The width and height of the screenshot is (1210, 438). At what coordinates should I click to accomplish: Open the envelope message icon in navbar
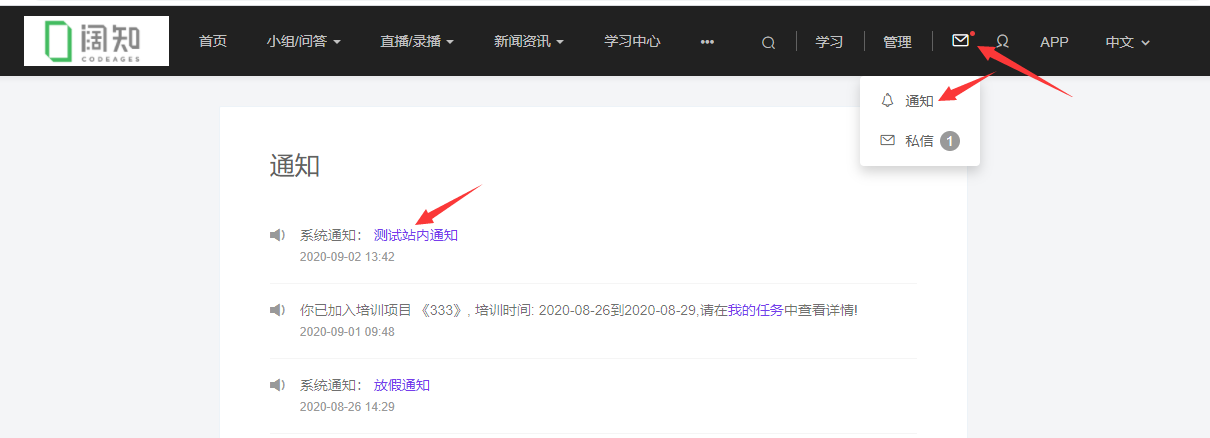pos(960,41)
